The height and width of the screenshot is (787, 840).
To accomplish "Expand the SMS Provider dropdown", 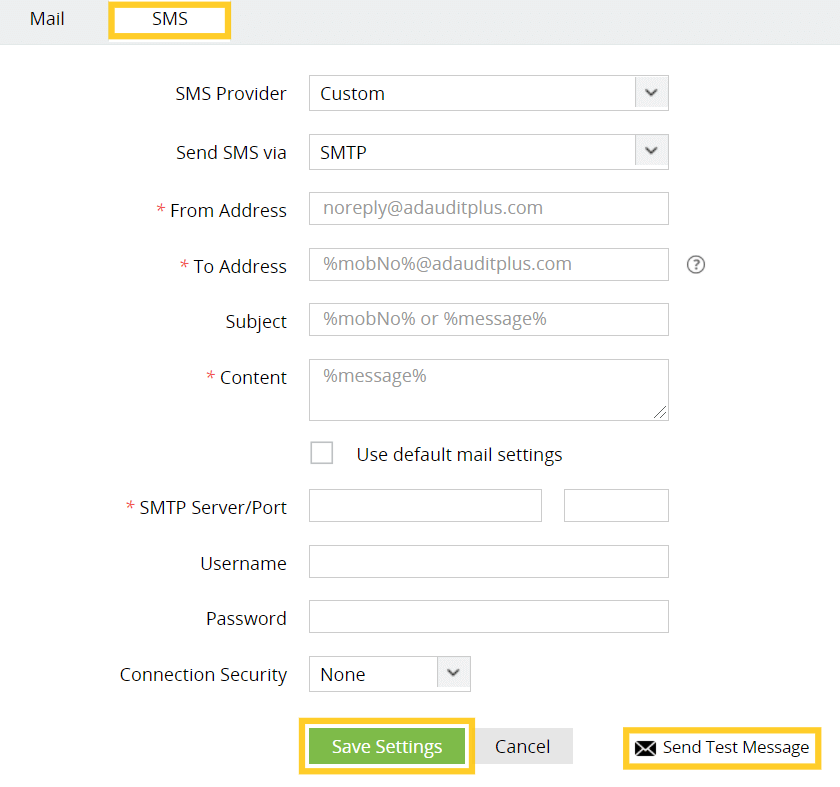I will point(651,93).
